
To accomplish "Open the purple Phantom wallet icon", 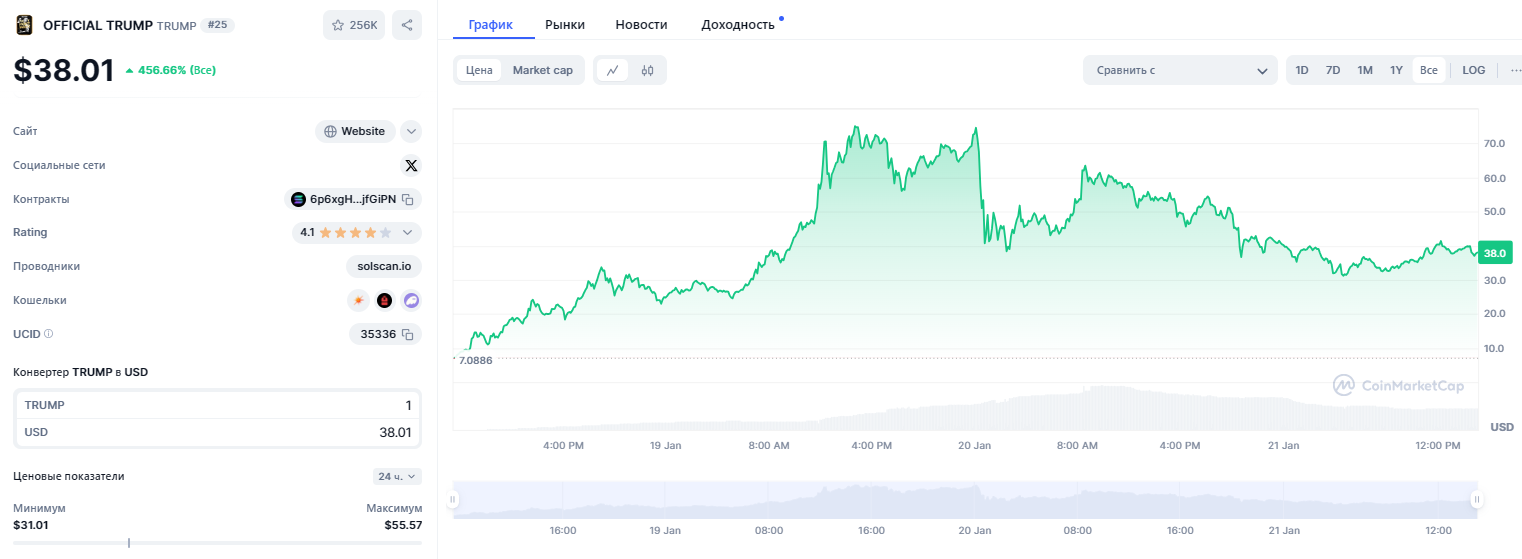I will click(411, 300).
